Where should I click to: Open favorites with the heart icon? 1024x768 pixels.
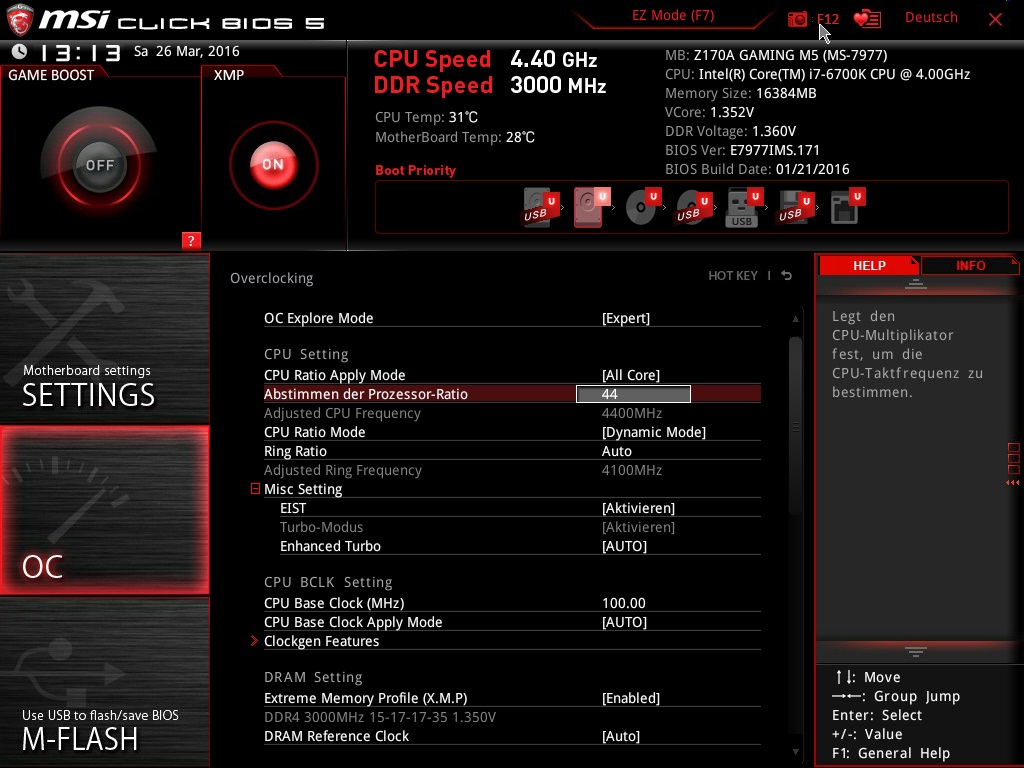coord(867,19)
